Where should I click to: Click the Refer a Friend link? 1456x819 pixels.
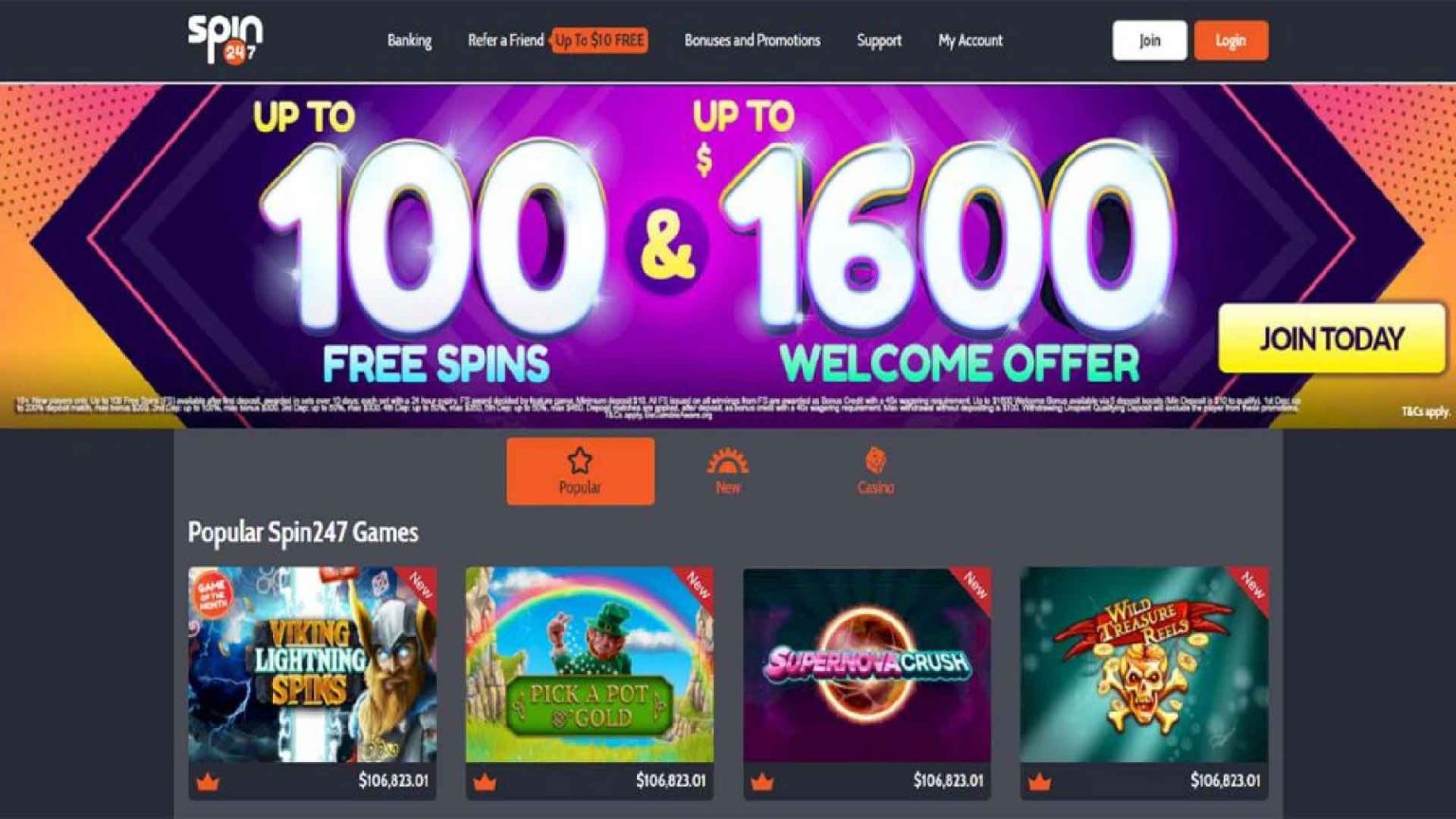coord(505,41)
